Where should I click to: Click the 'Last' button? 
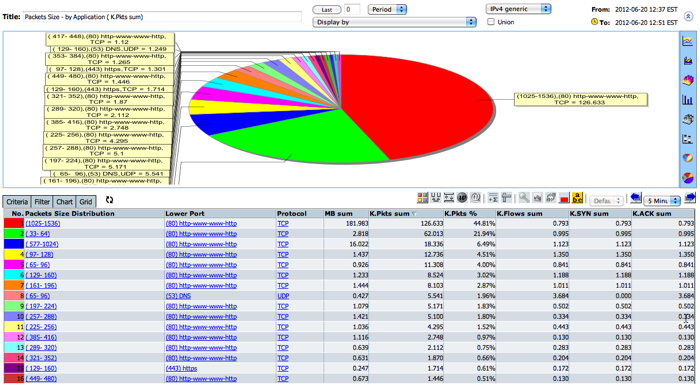[327, 9]
